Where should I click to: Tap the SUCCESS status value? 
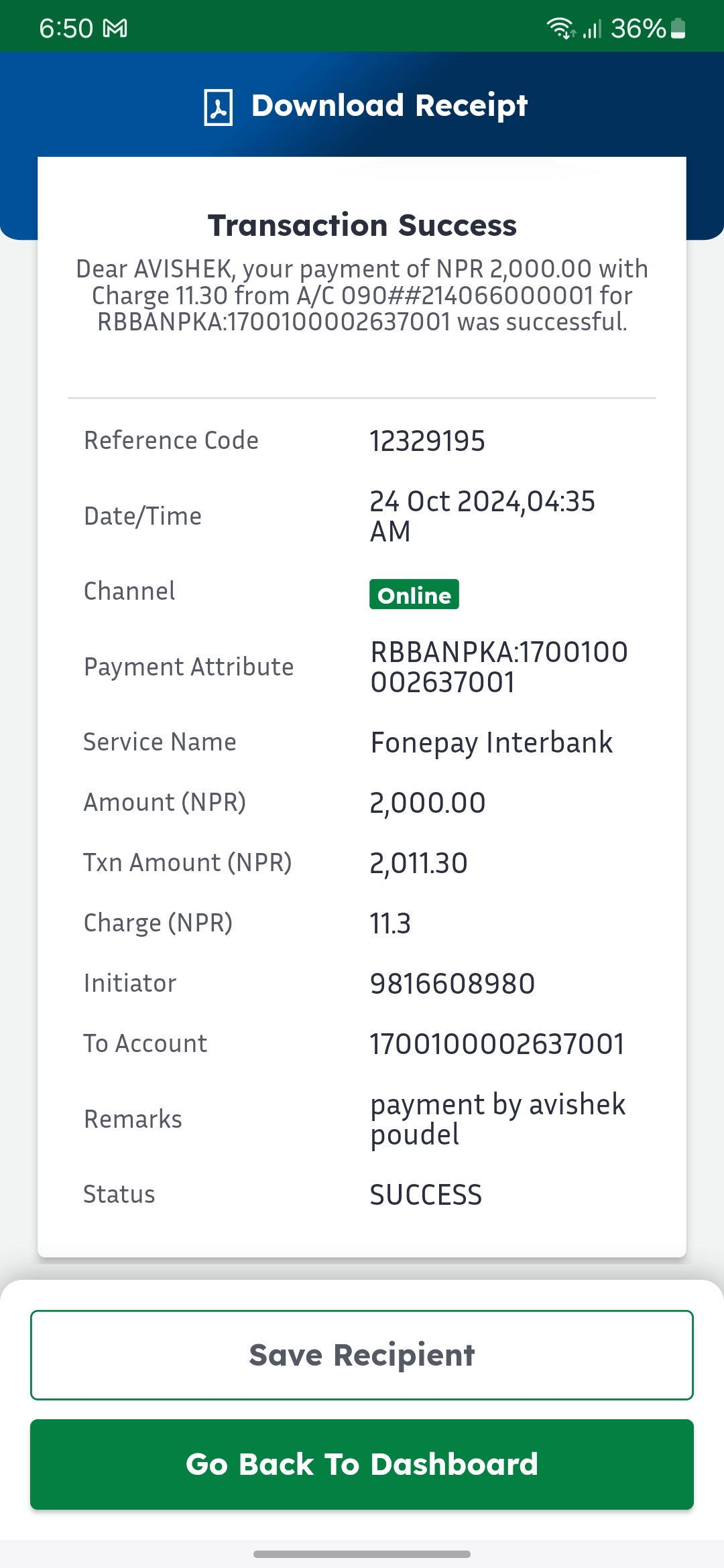tap(426, 1195)
